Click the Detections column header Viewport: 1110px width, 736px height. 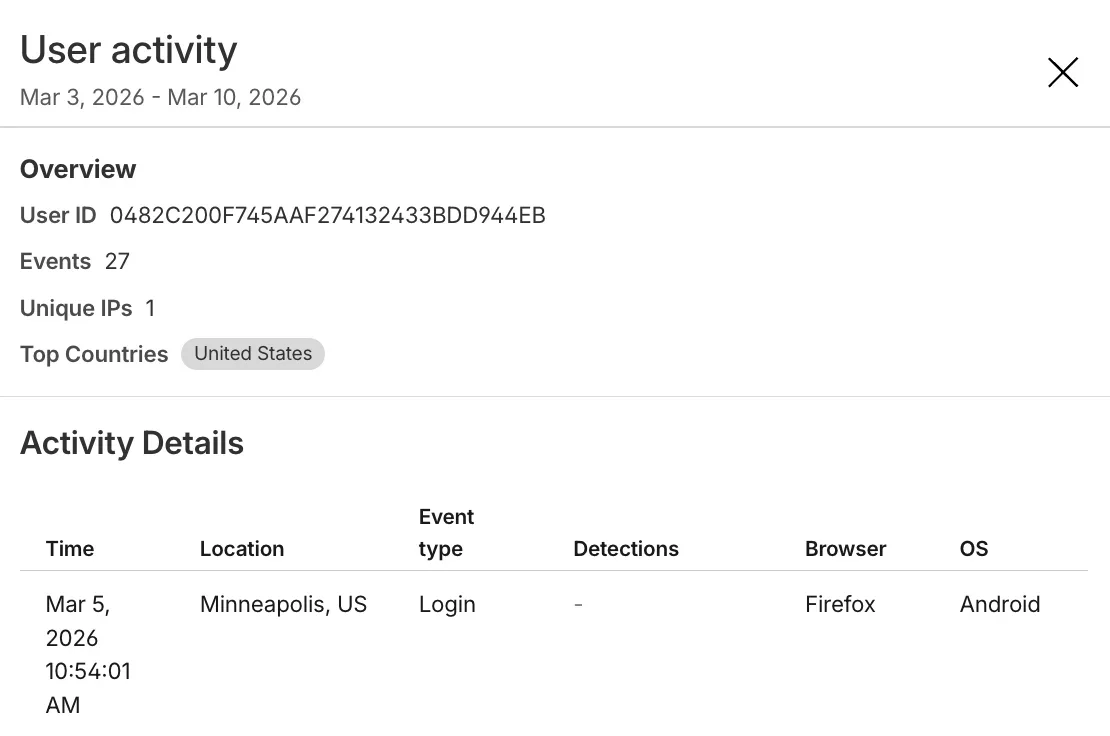(x=626, y=548)
